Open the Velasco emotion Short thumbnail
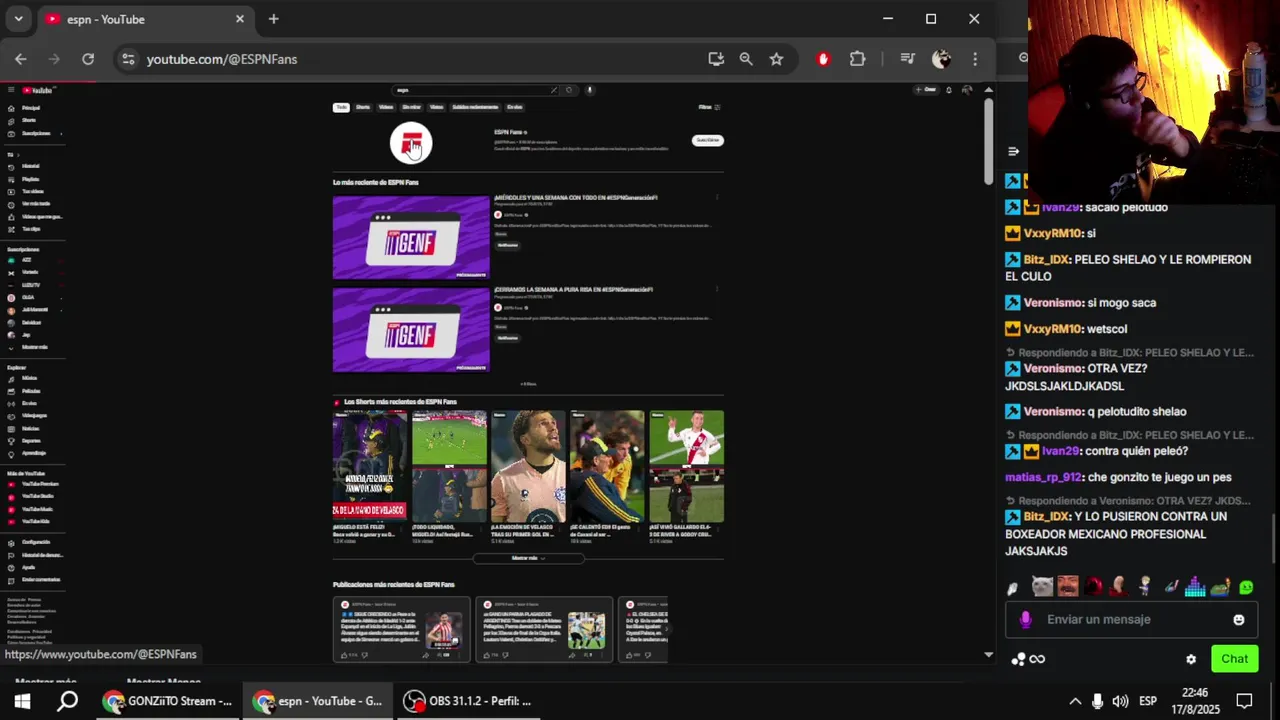 528,466
